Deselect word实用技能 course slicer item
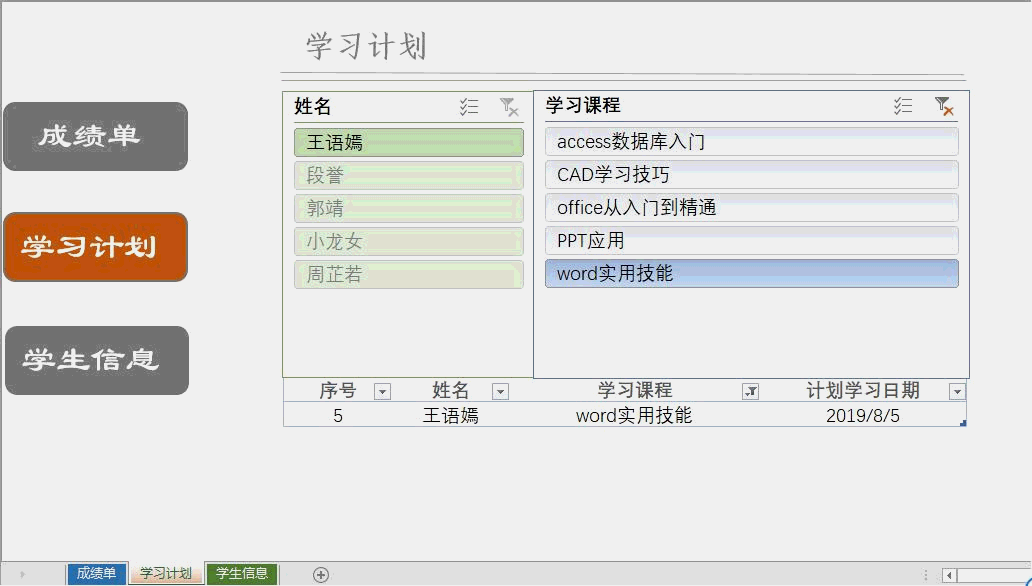The height and width of the screenshot is (586, 1032). pyautogui.click(x=752, y=273)
